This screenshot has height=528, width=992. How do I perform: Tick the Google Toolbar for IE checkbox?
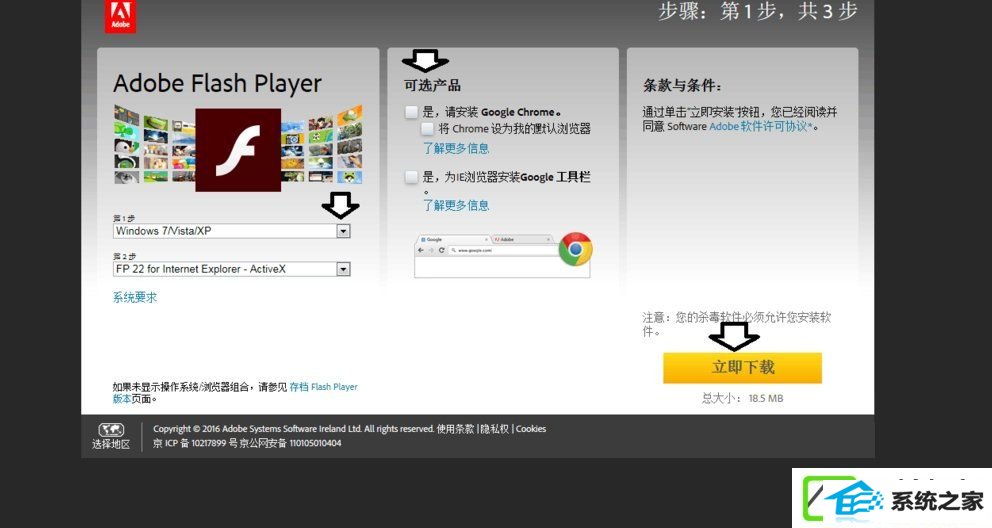pyautogui.click(x=411, y=177)
